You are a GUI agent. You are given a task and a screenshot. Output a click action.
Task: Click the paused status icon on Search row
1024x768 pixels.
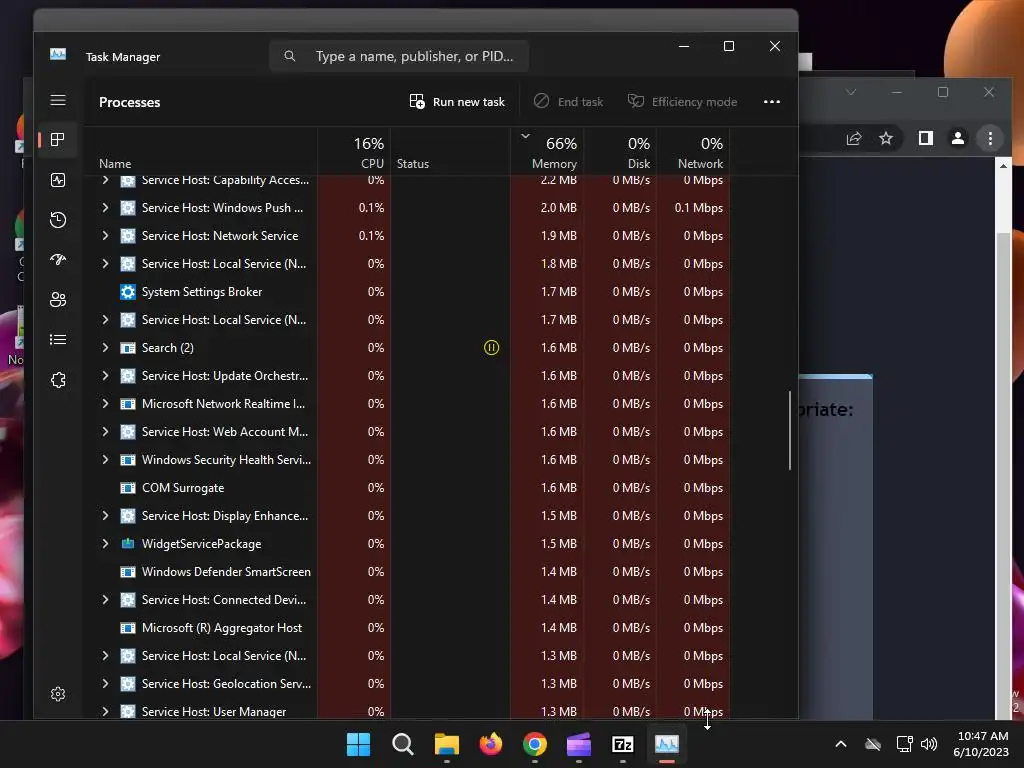pyautogui.click(x=491, y=347)
